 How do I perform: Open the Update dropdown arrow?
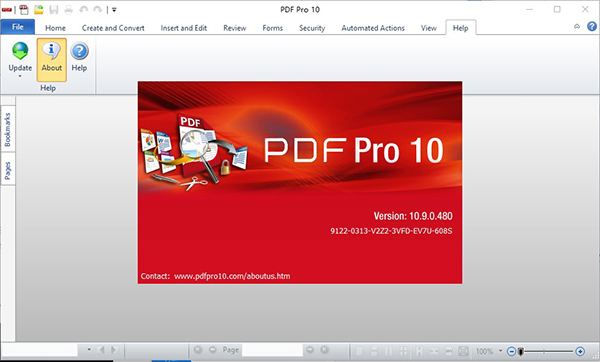coord(20,76)
